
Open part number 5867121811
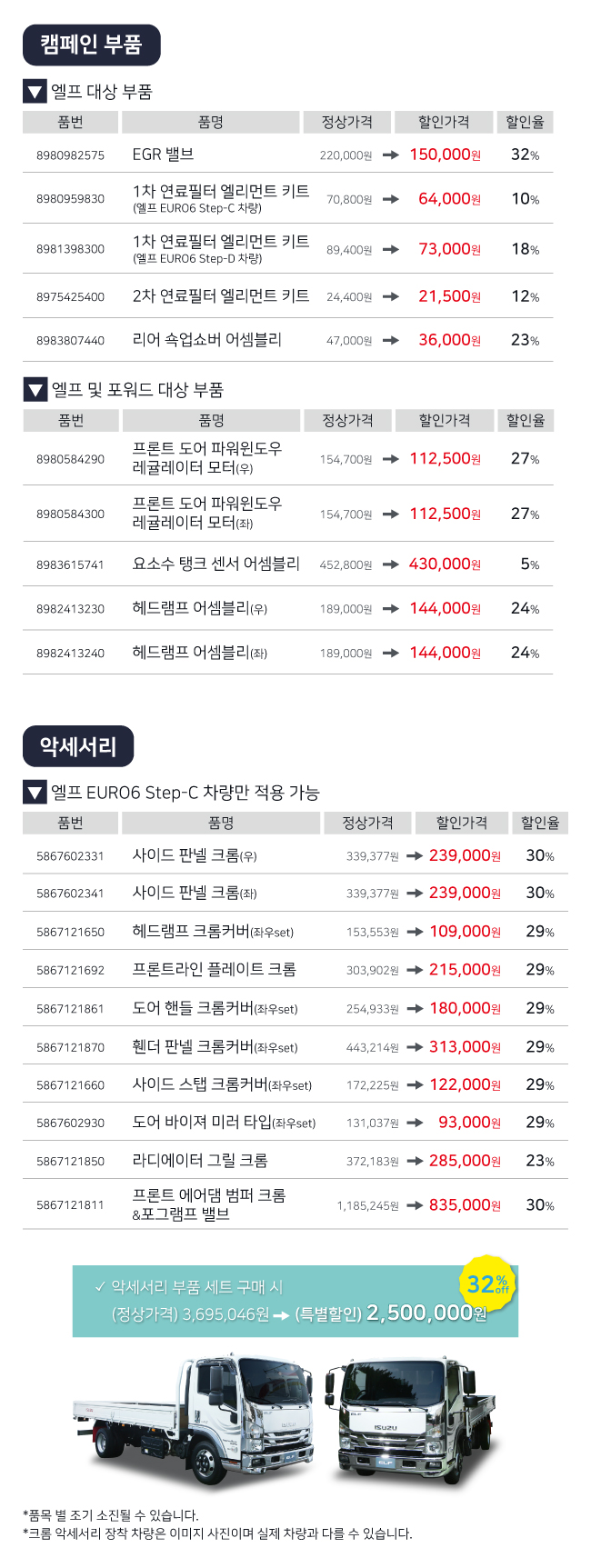point(70,1205)
